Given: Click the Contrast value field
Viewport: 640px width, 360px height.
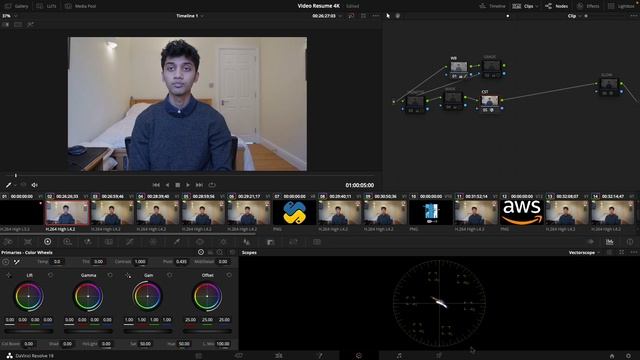Looking at the screenshot, I should coord(140,262).
